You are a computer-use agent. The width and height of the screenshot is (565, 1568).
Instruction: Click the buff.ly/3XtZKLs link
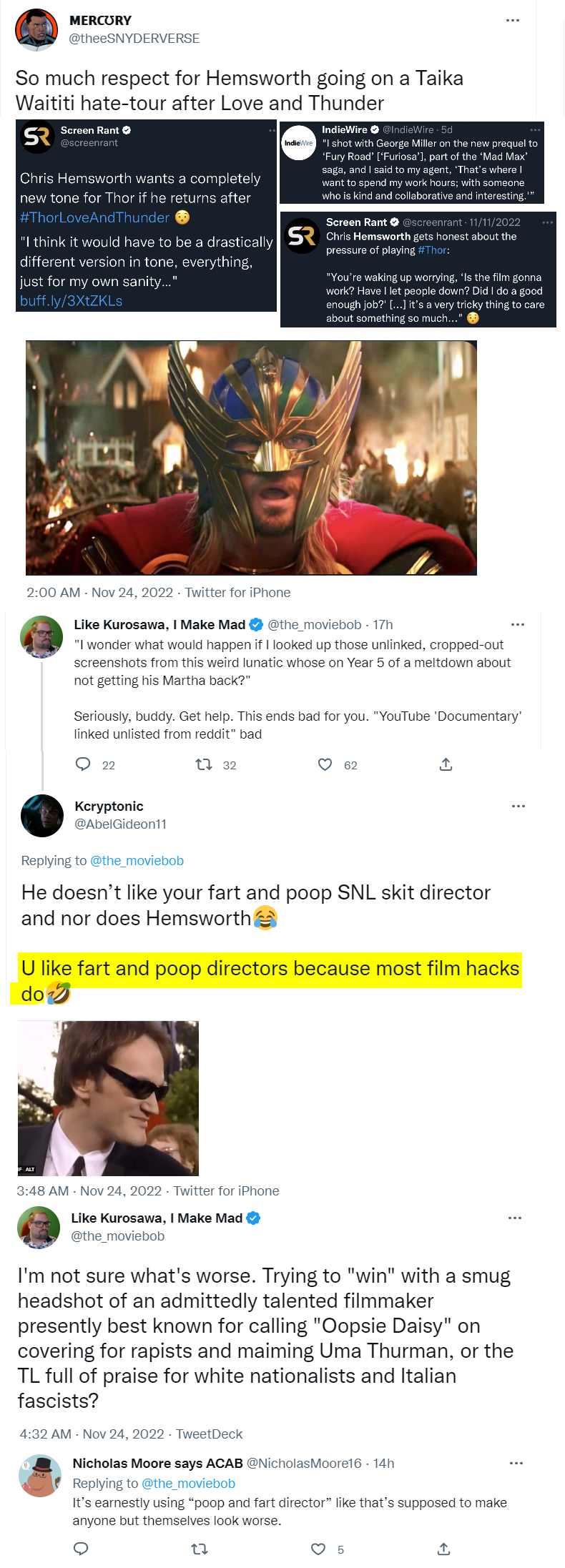coord(71,301)
